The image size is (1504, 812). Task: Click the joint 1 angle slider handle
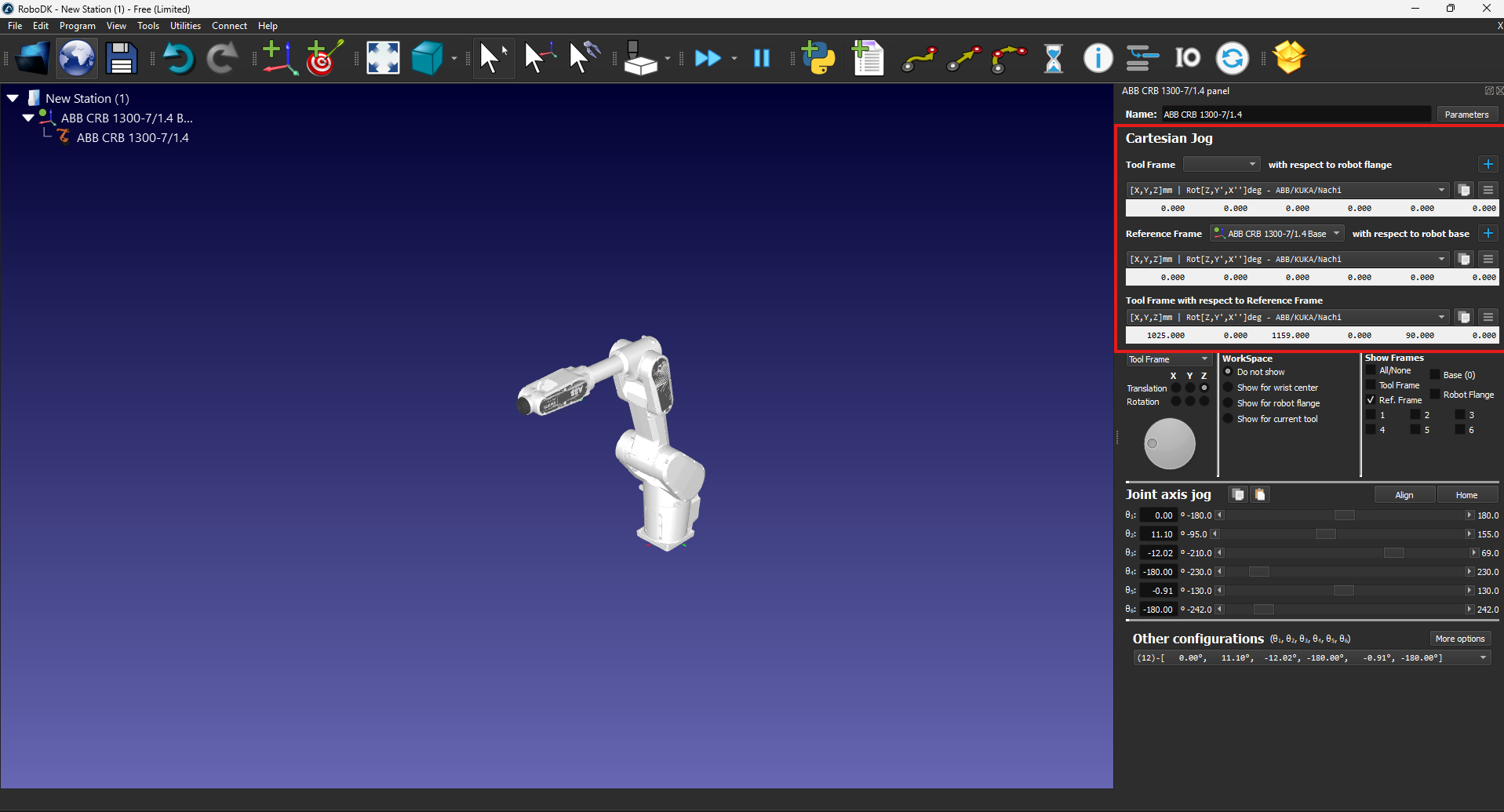(1344, 515)
